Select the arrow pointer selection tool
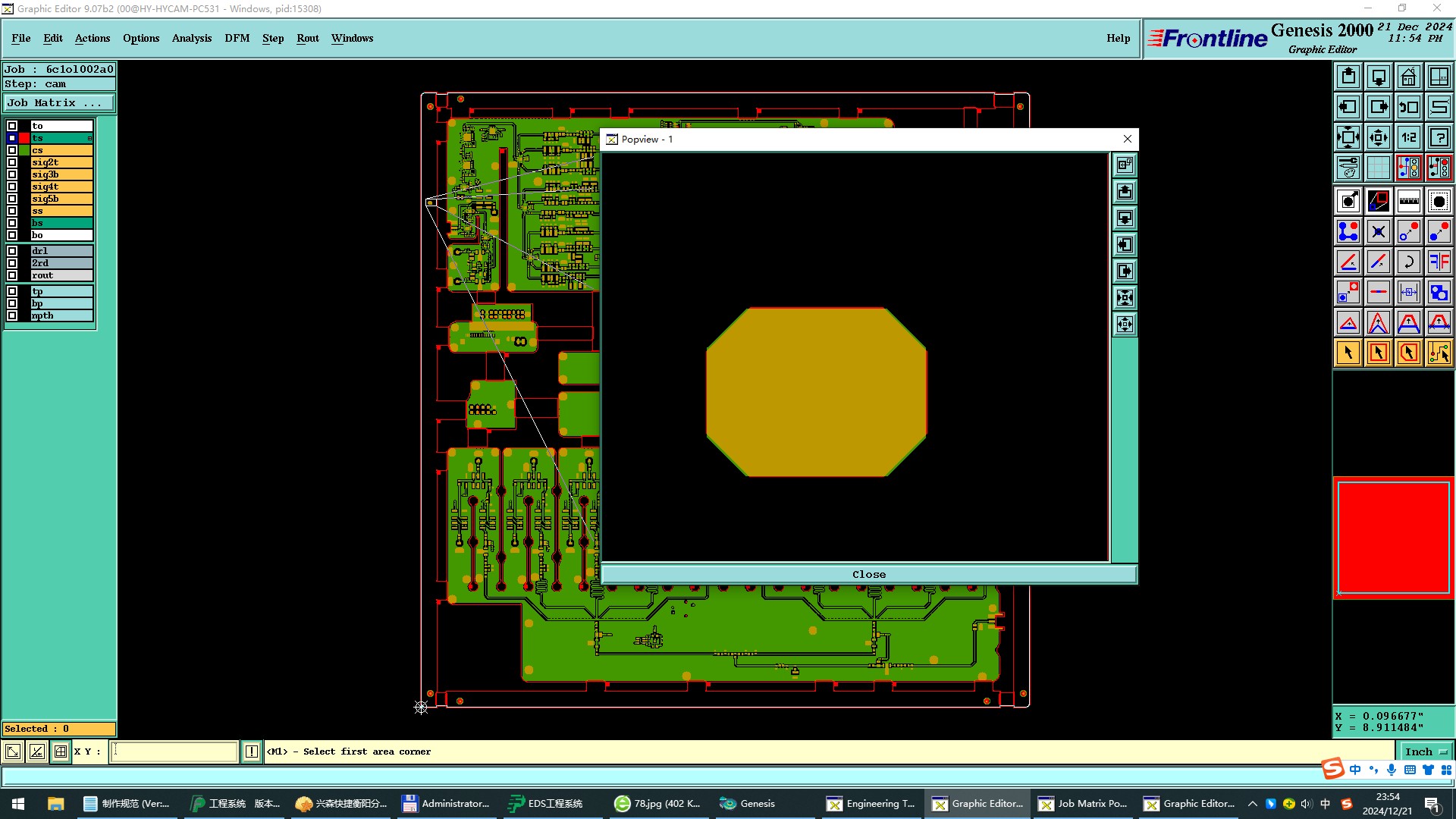 tap(1348, 353)
